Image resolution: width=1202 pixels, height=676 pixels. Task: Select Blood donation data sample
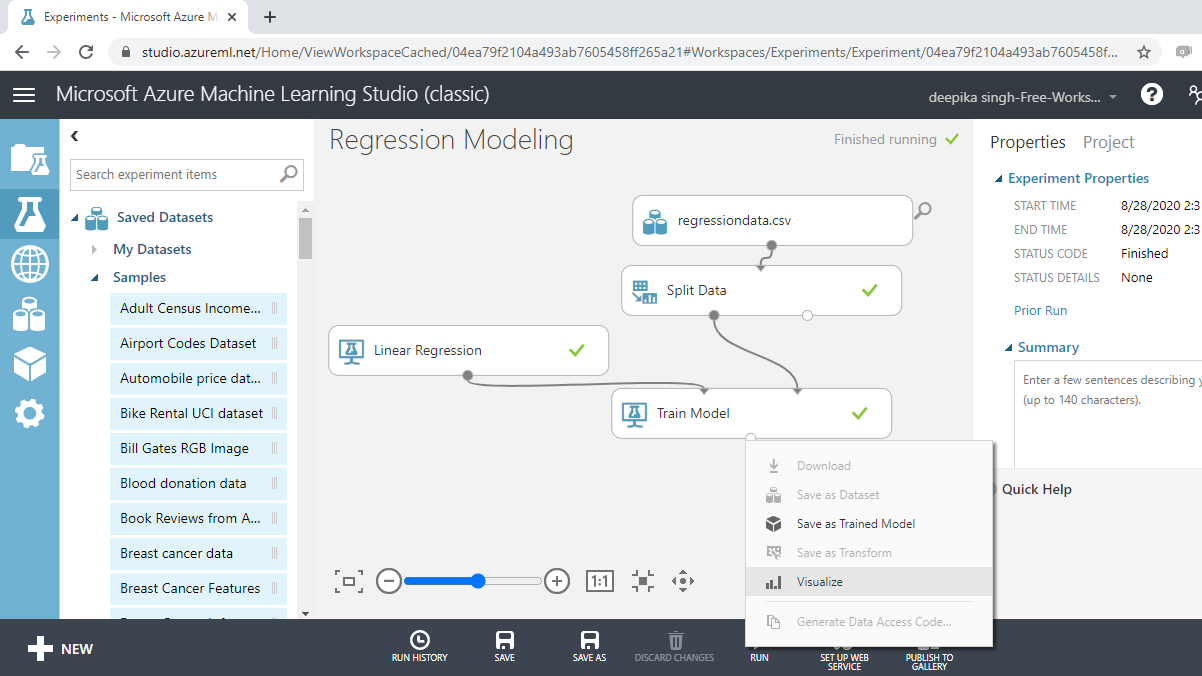(x=199, y=483)
